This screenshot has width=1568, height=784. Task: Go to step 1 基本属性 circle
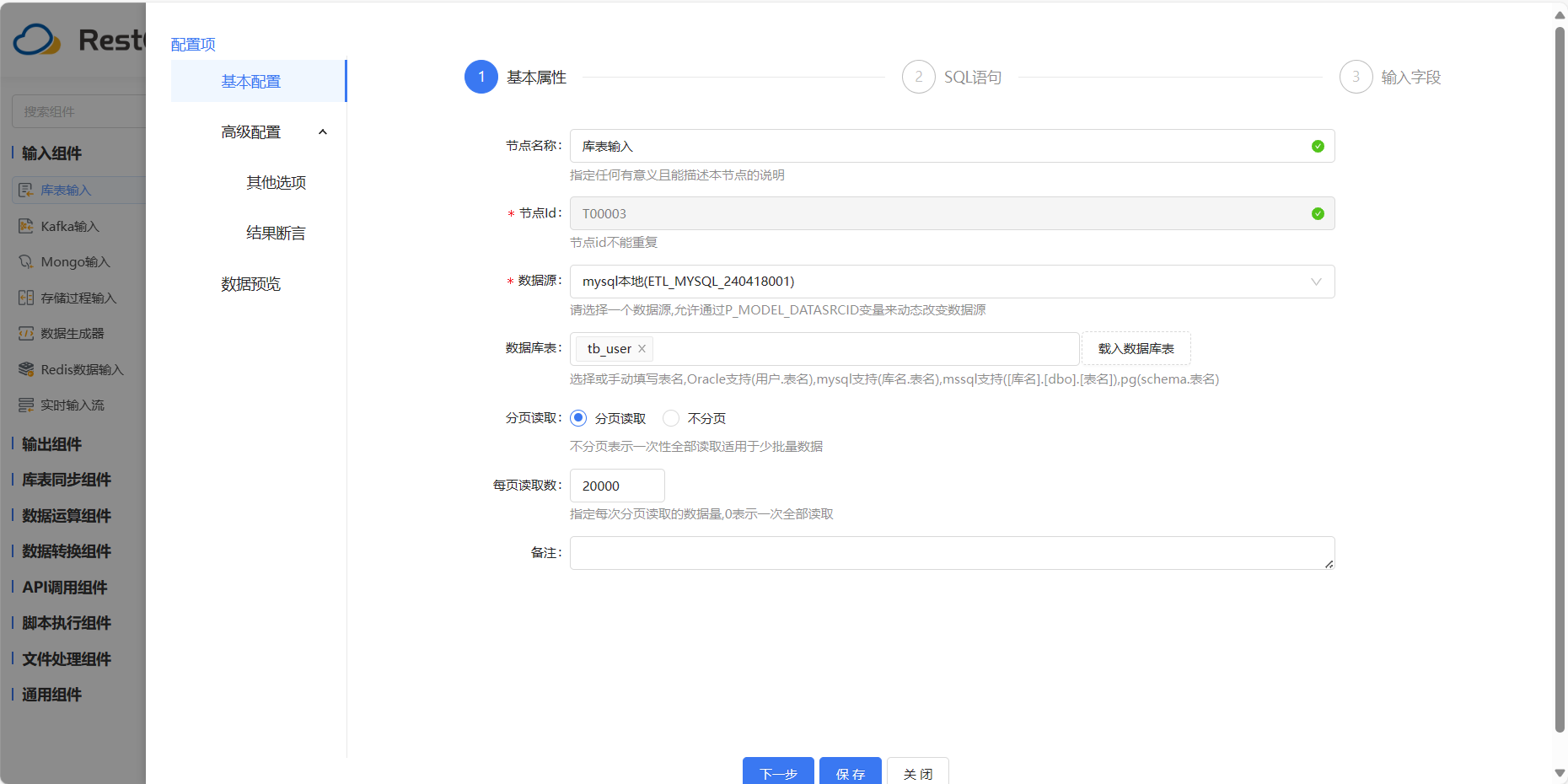coord(481,77)
